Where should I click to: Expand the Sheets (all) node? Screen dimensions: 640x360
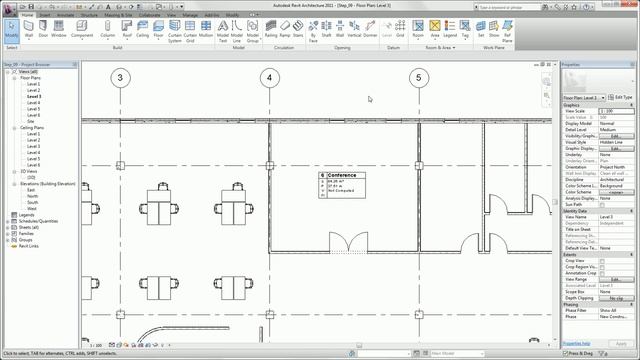click(x=8, y=227)
